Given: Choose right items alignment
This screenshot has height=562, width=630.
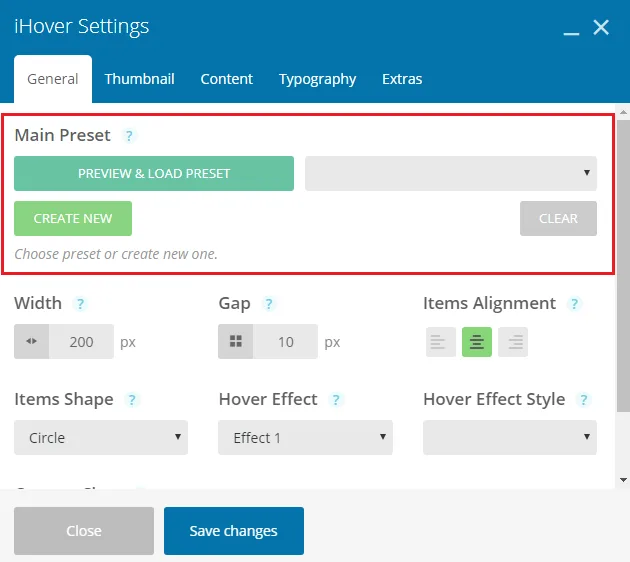Looking at the screenshot, I should (513, 342).
